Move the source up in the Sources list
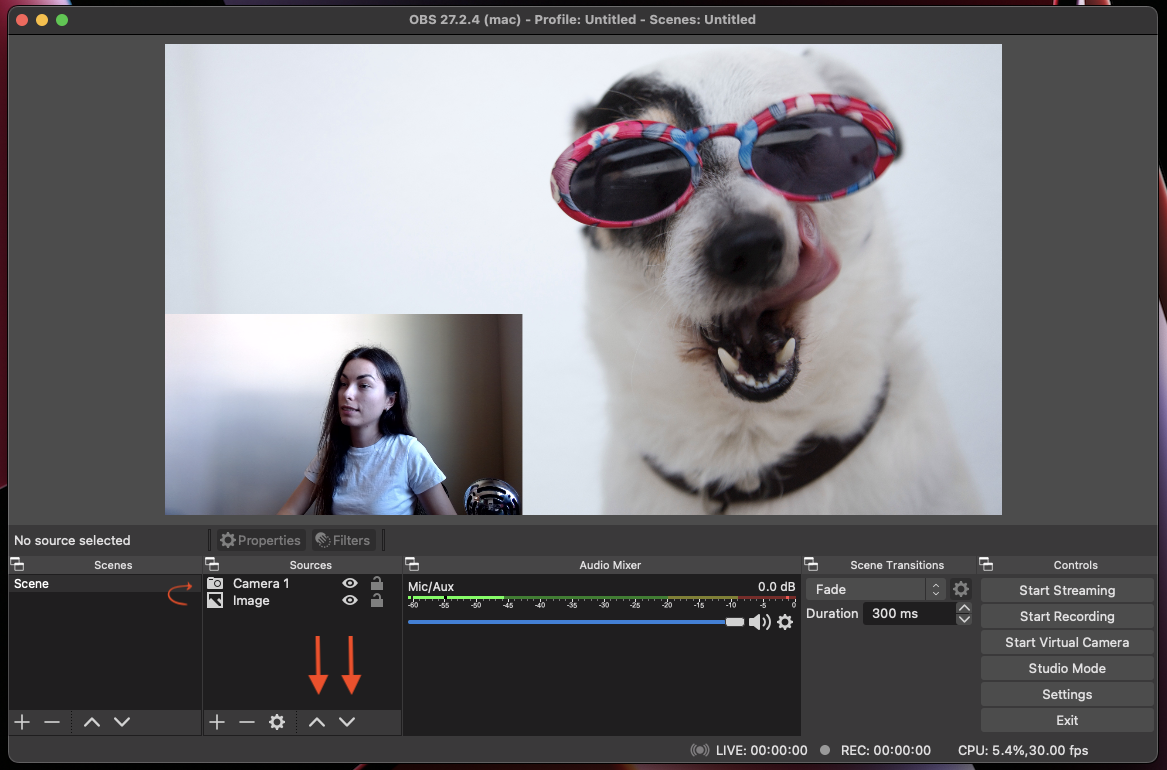The image size is (1167, 770). 317,722
